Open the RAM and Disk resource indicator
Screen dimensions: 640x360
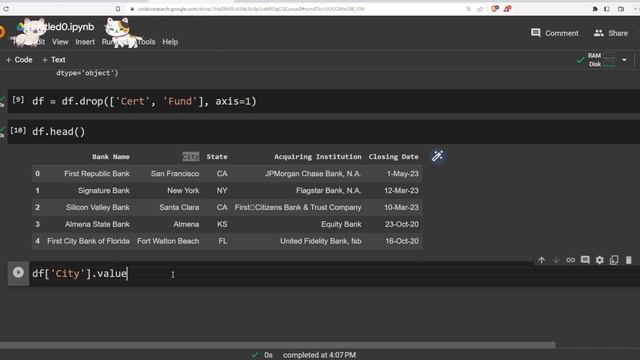coord(601,60)
